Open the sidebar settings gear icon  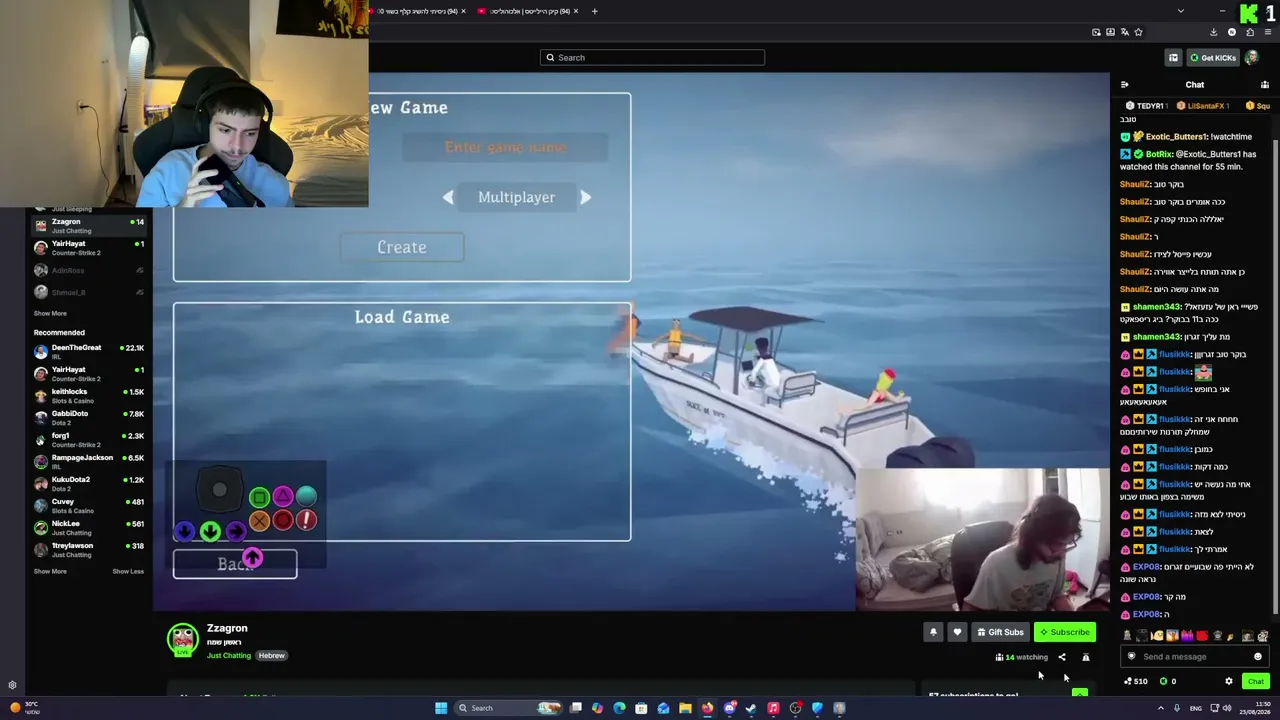[x=12, y=685]
